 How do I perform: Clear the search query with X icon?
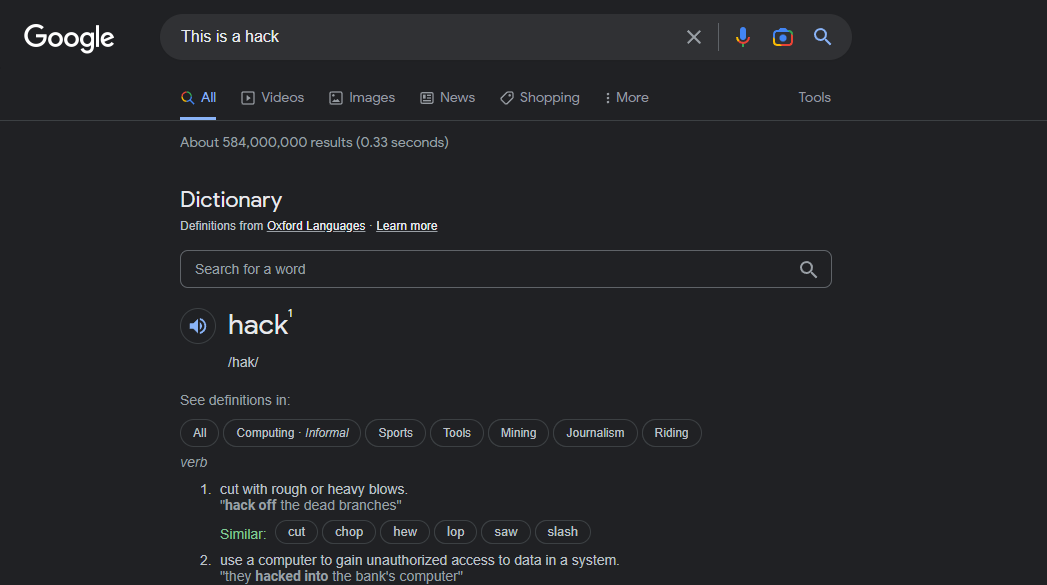click(694, 37)
